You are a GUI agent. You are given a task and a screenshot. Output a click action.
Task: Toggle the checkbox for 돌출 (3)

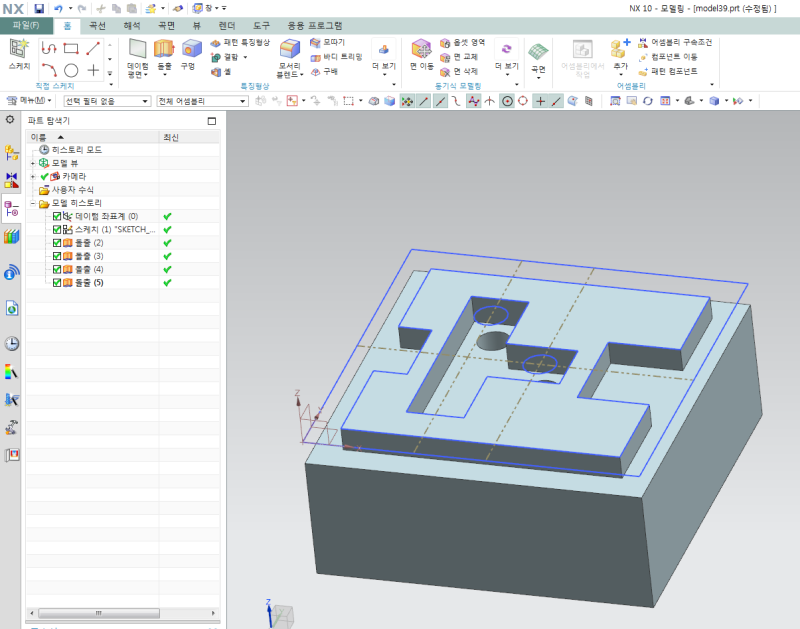[57, 256]
